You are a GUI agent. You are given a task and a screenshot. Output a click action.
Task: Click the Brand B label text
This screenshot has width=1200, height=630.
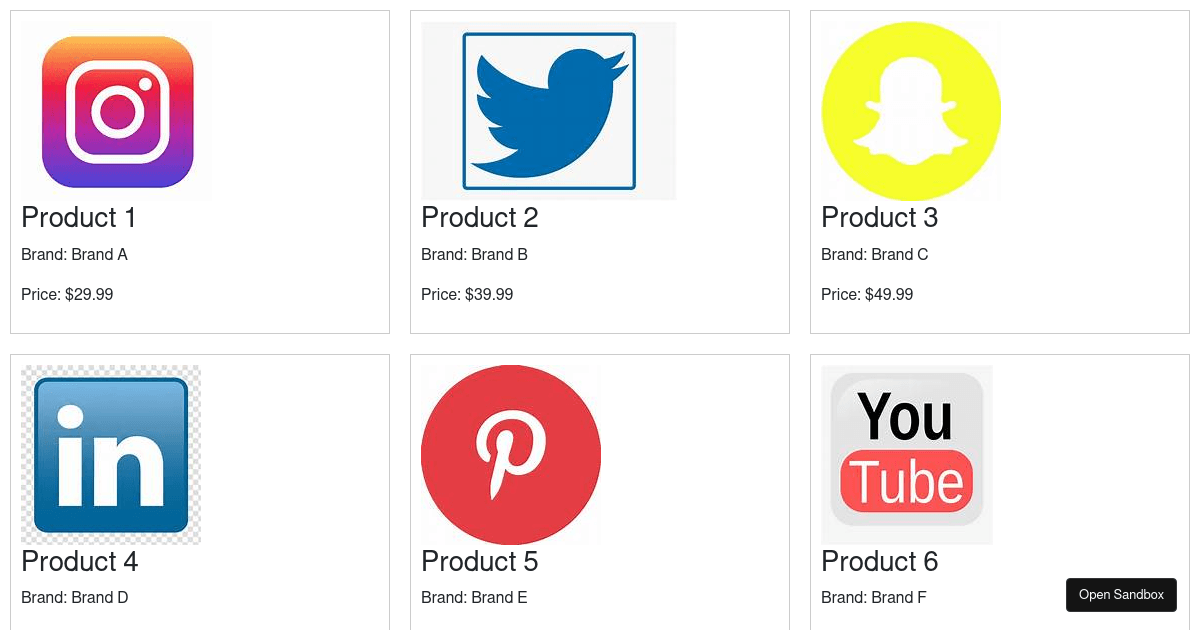pyautogui.click(x=475, y=254)
